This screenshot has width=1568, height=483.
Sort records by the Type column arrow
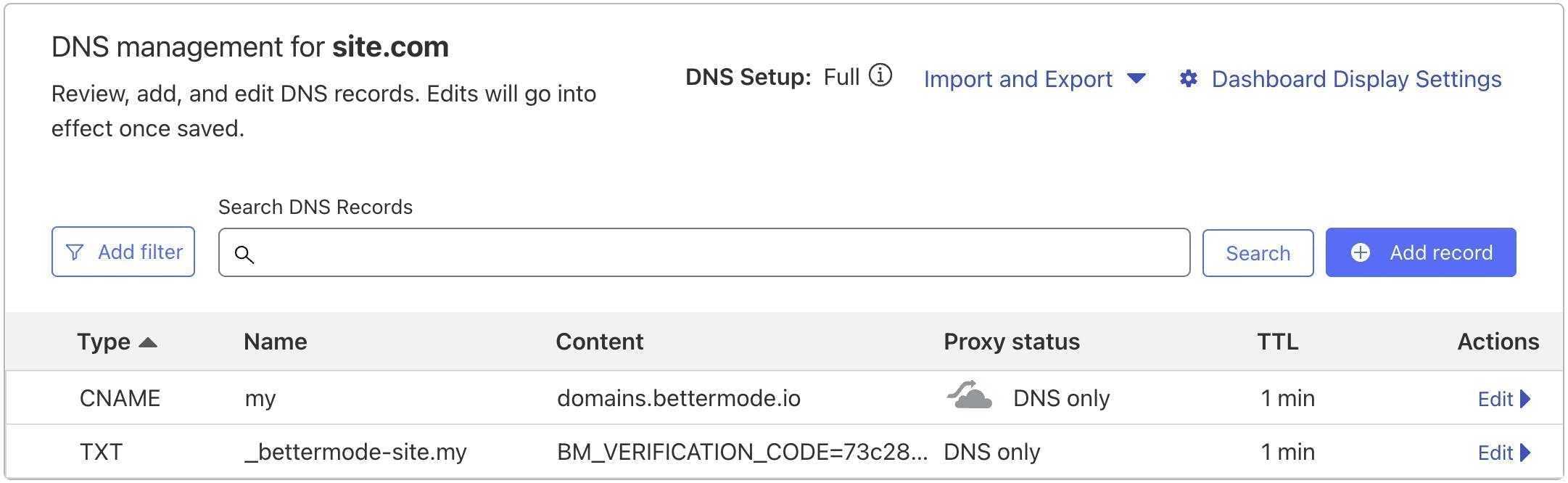[x=148, y=342]
